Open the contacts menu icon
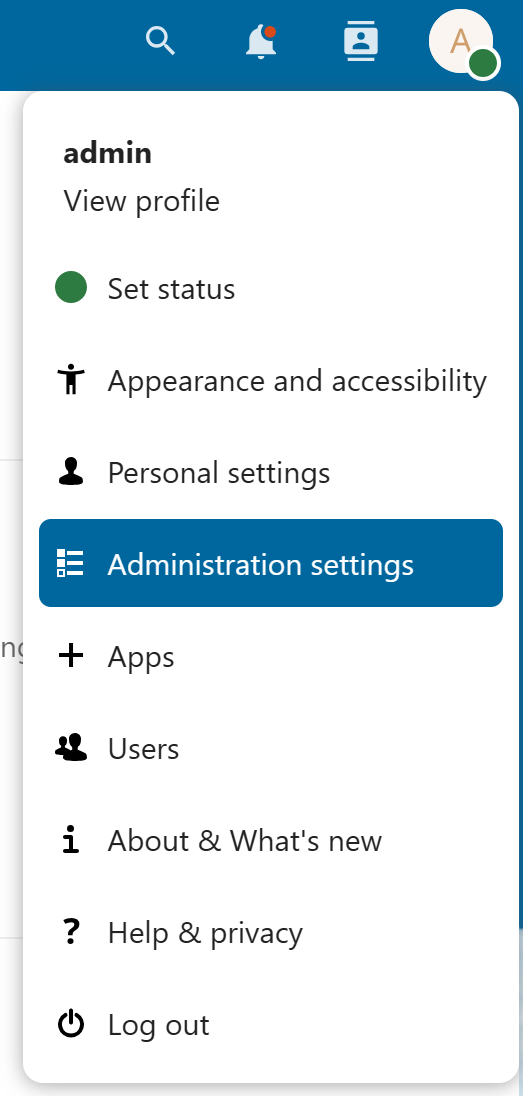The width and height of the screenshot is (523, 1096). click(x=361, y=41)
